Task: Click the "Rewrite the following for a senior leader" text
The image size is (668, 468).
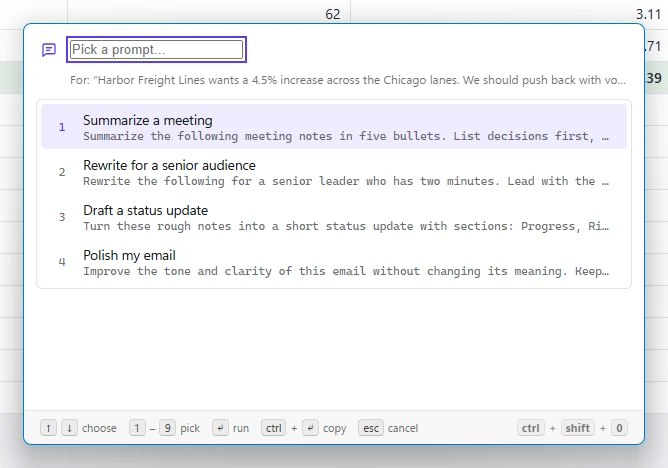Action: (346, 181)
